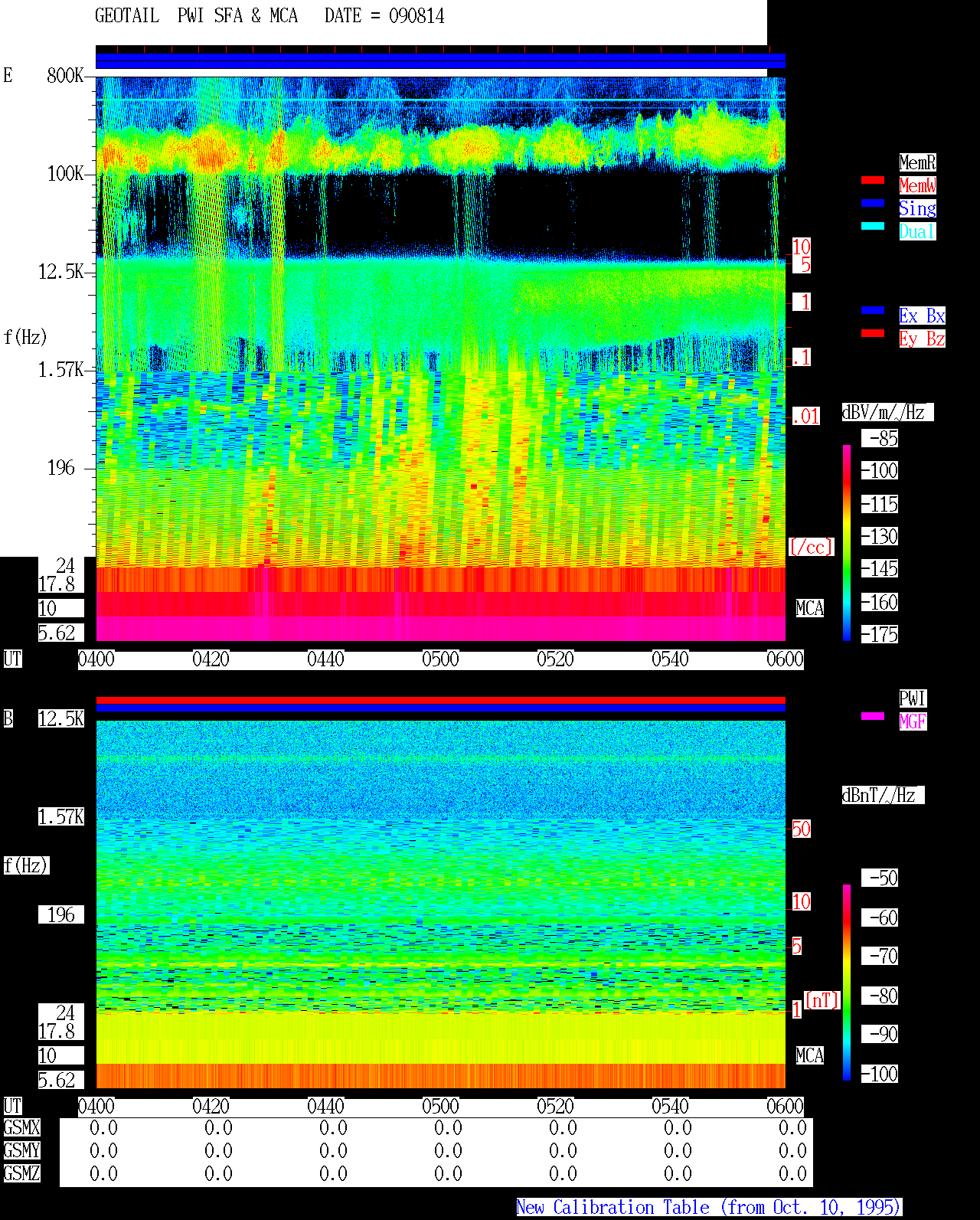Click the 800K frequency label on E panel

point(65,76)
